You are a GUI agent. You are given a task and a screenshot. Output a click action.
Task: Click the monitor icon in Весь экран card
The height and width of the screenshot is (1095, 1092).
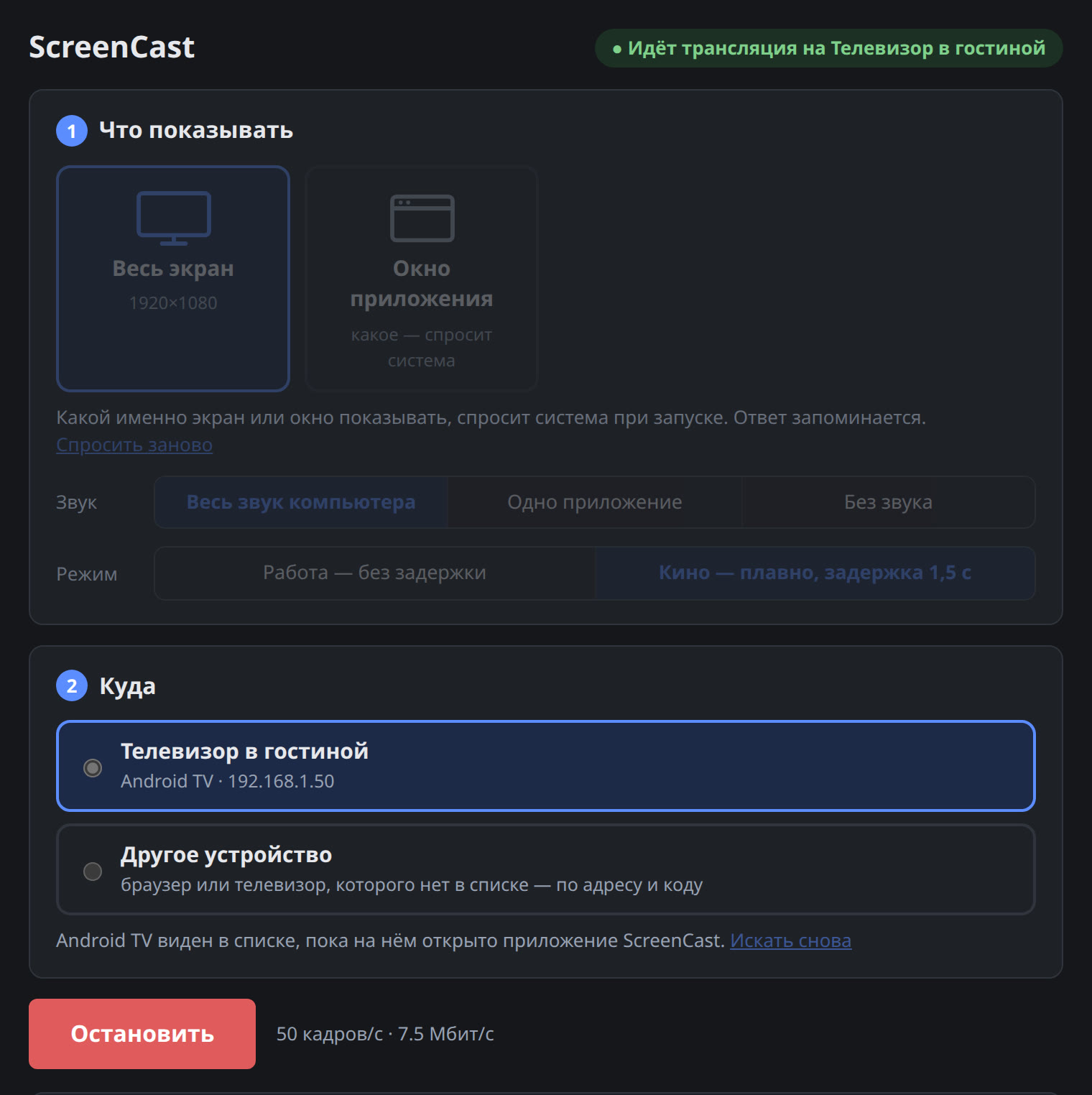(174, 218)
